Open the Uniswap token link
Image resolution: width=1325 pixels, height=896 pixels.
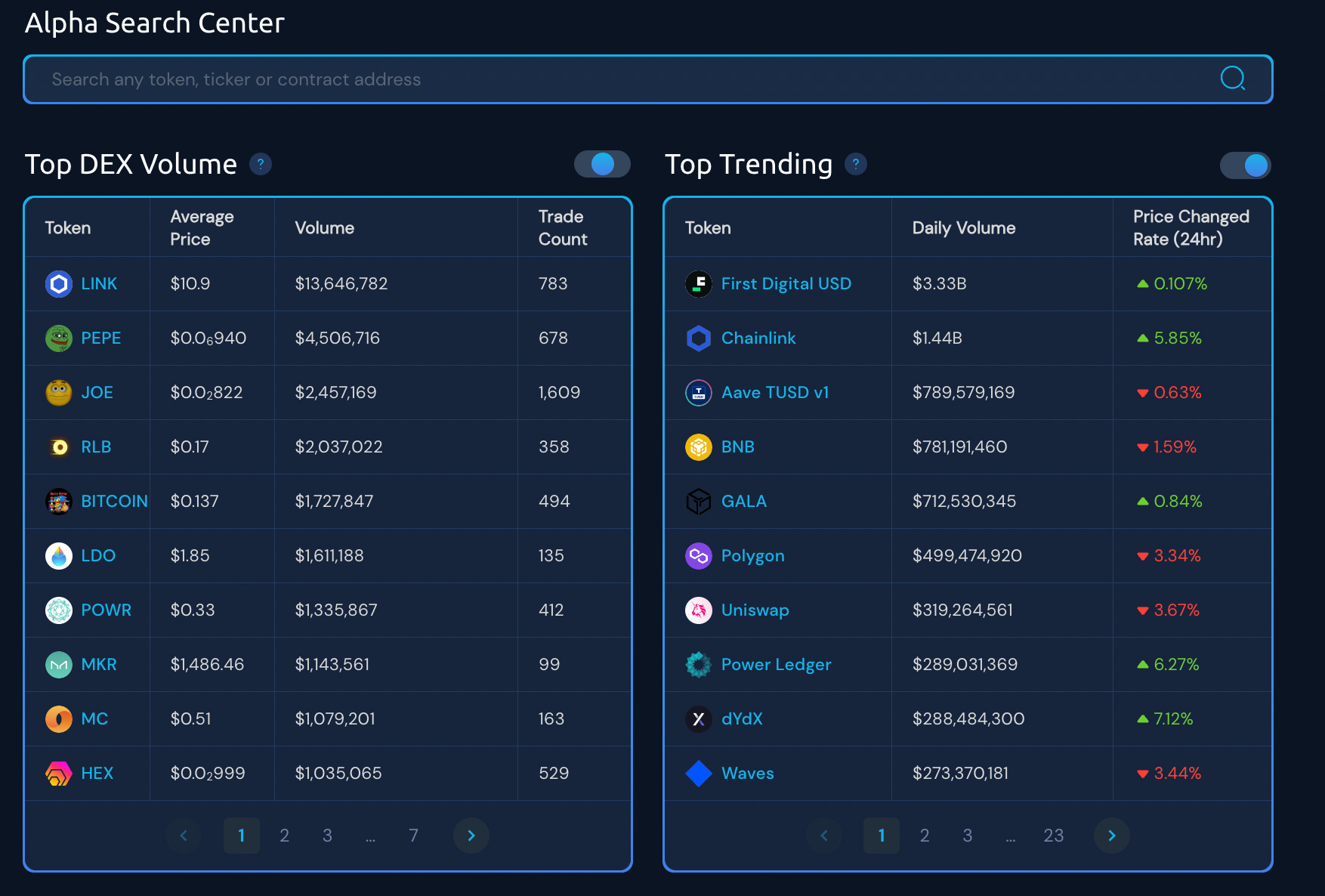pyautogui.click(x=755, y=610)
